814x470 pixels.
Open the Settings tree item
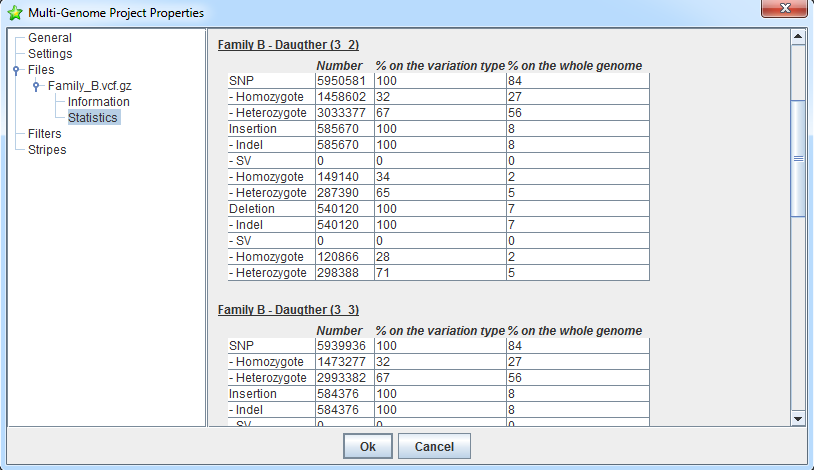point(50,54)
